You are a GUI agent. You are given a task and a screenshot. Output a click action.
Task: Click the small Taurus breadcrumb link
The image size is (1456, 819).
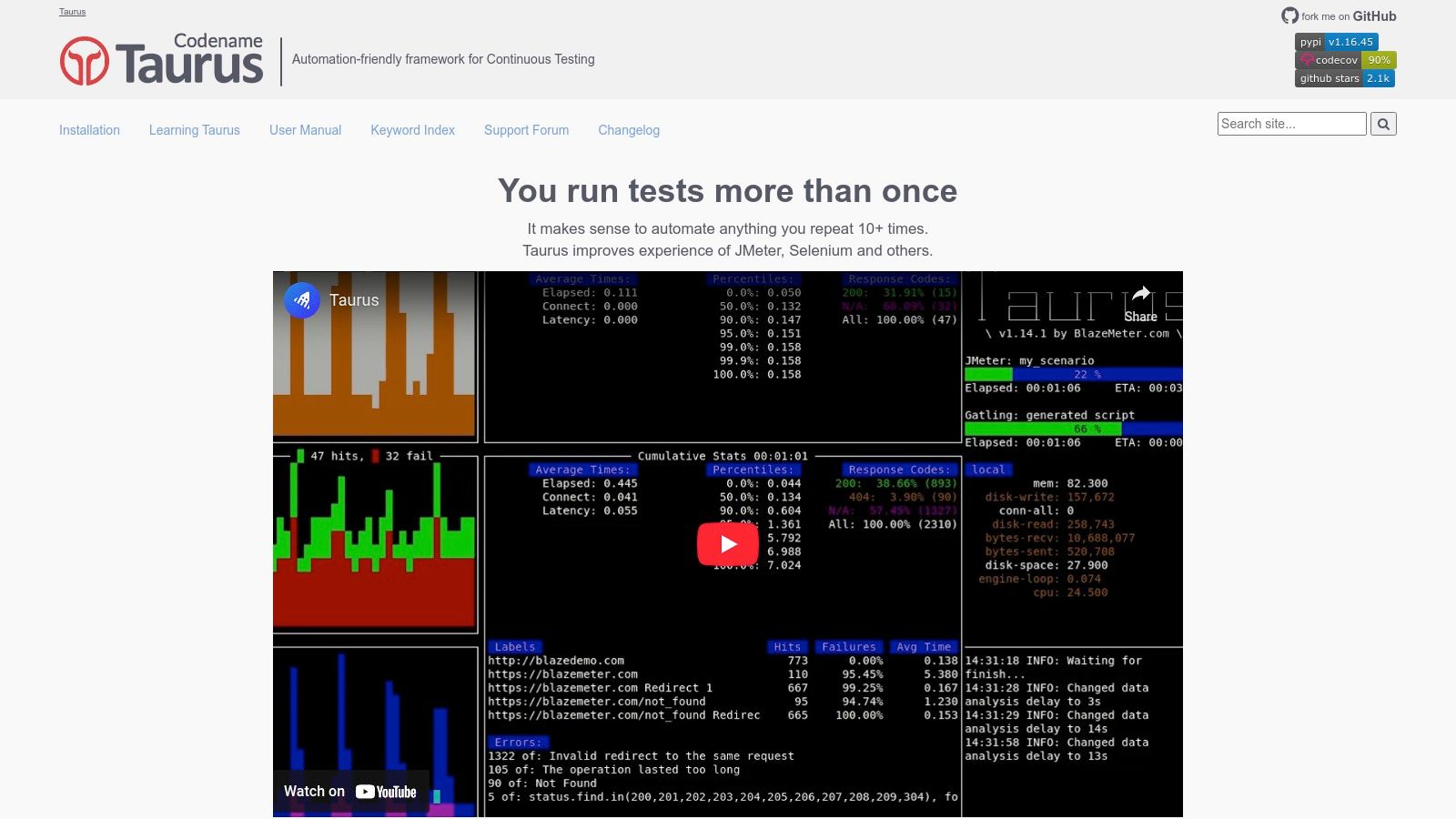point(72,12)
